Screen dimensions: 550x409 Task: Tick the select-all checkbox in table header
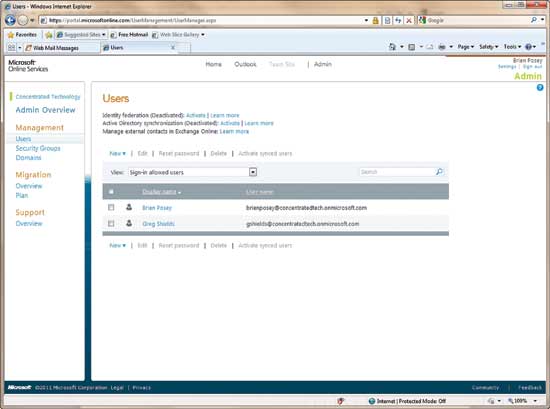tap(111, 192)
